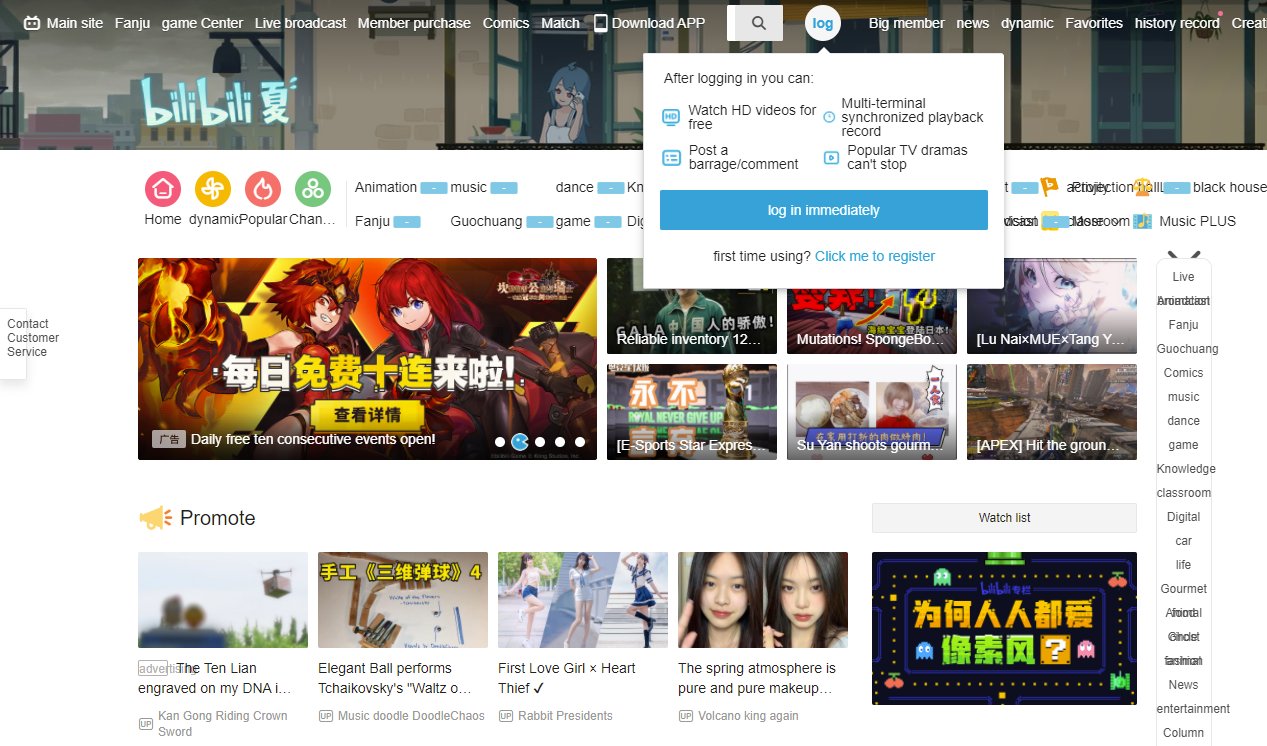The image size is (1267, 746).
Task: Click the 'log in immediately' button
Action: coord(824,210)
